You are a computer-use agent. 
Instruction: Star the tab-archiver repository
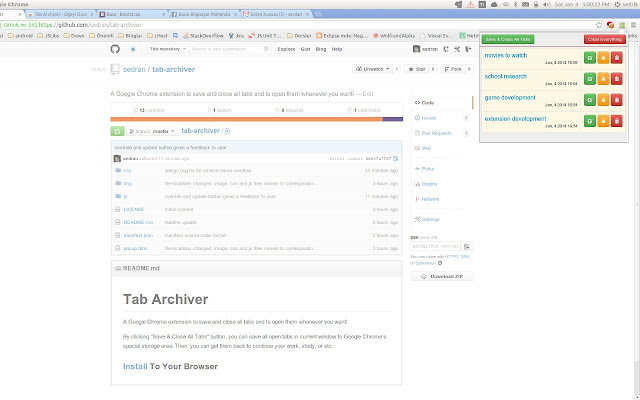(417, 69)
